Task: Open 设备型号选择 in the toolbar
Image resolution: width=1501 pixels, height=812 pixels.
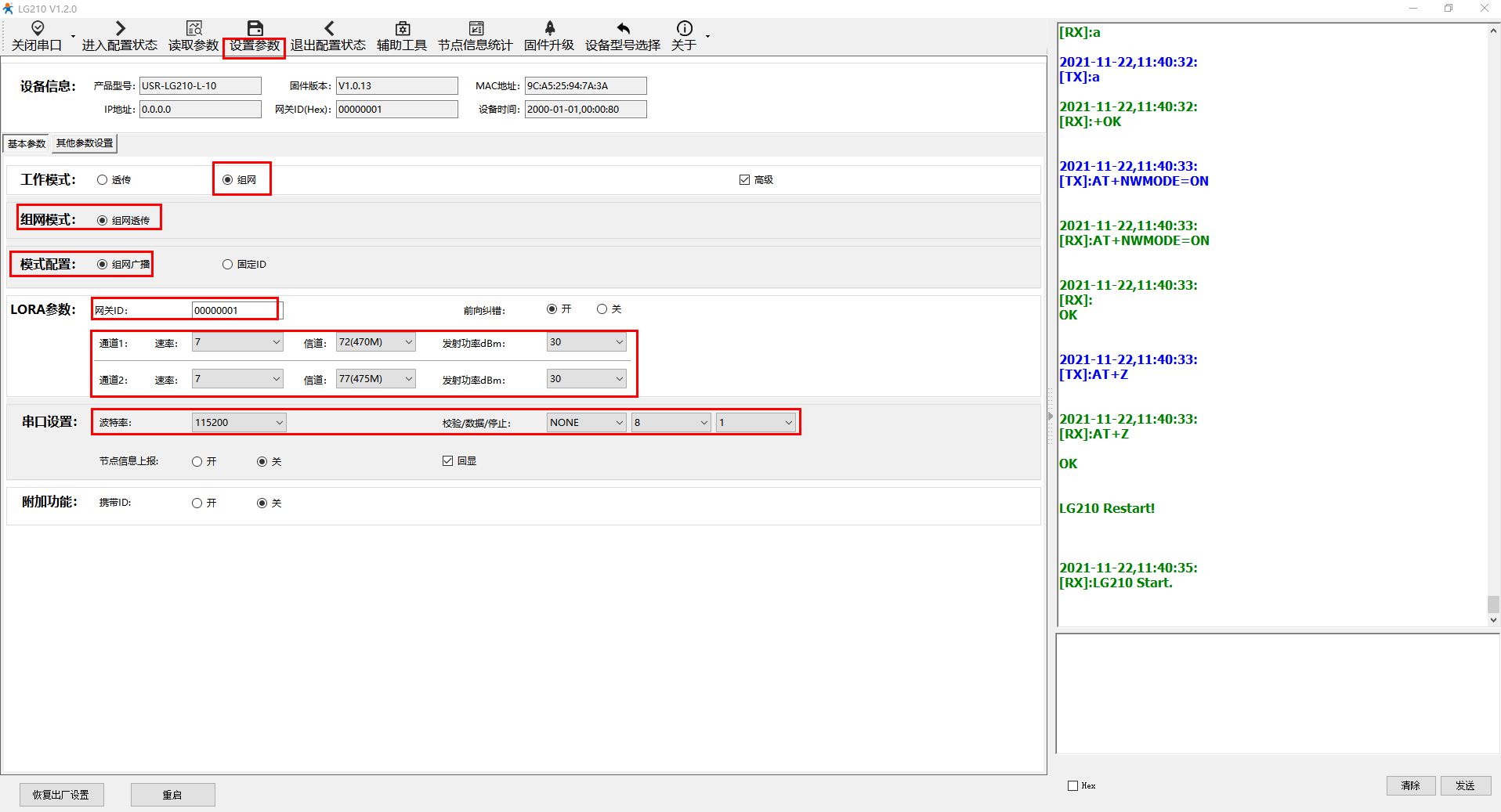Action: (623, 29)
